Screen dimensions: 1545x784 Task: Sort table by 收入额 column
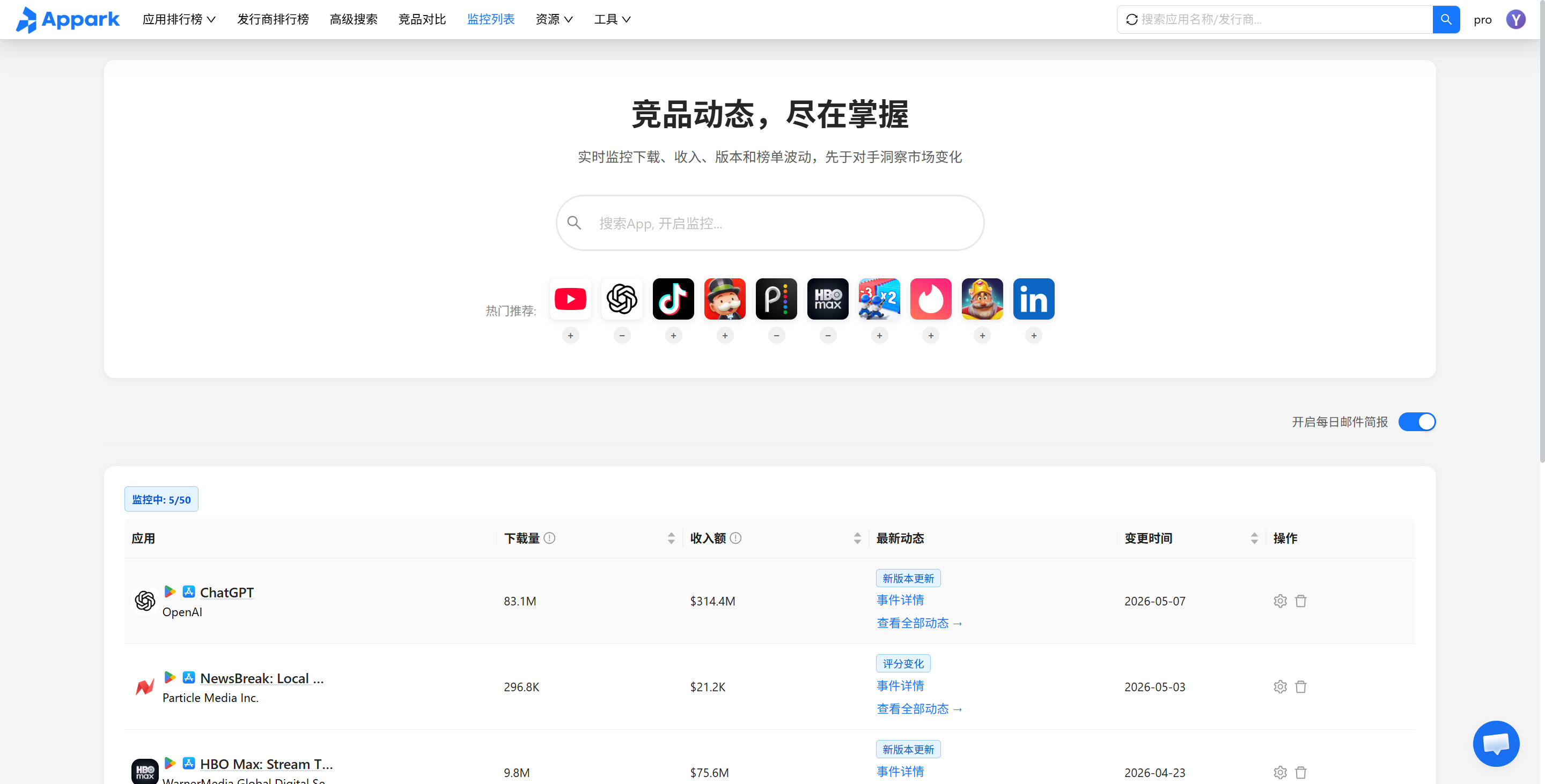pos(857,538)
